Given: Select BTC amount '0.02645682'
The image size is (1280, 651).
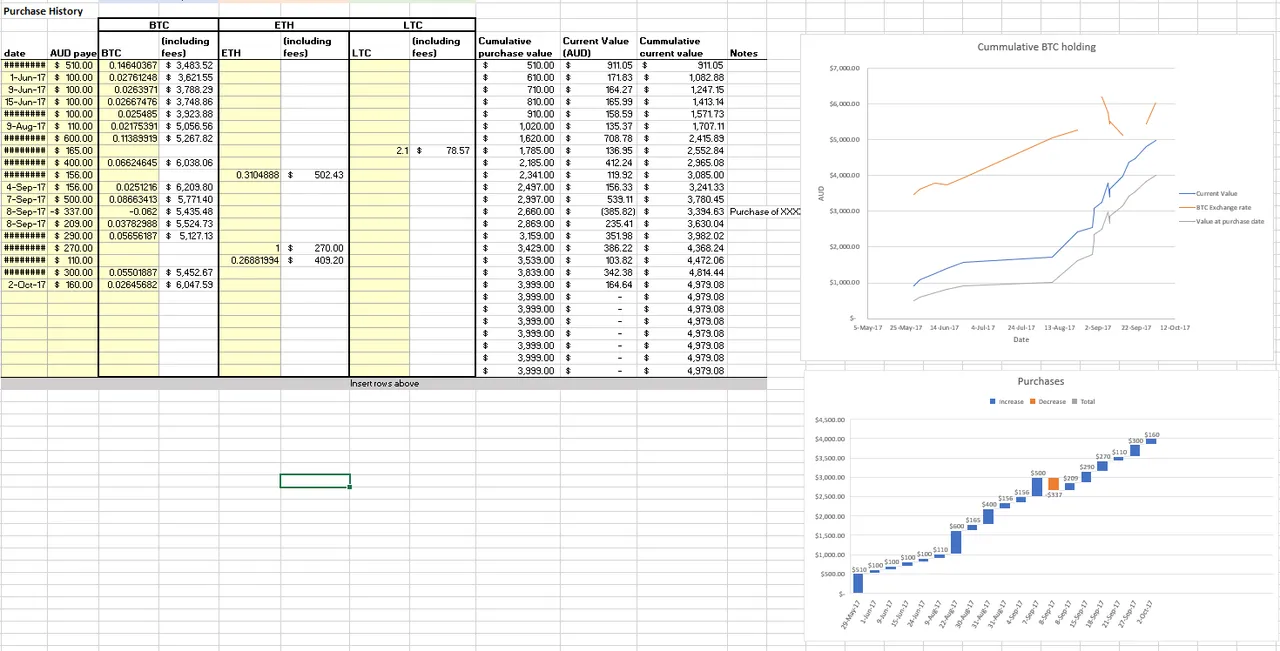Looking at the screenshot, I should [127, 284].
